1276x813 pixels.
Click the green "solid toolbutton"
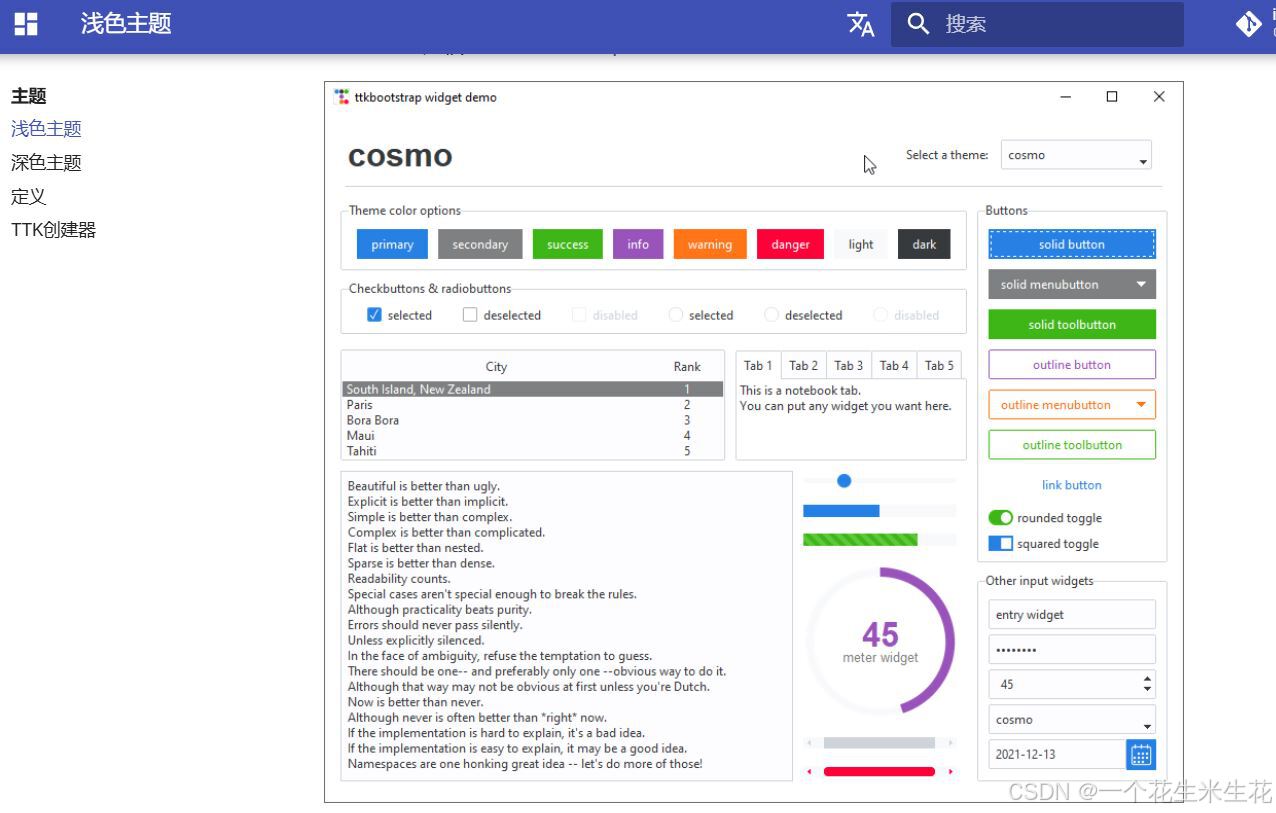1072,325
